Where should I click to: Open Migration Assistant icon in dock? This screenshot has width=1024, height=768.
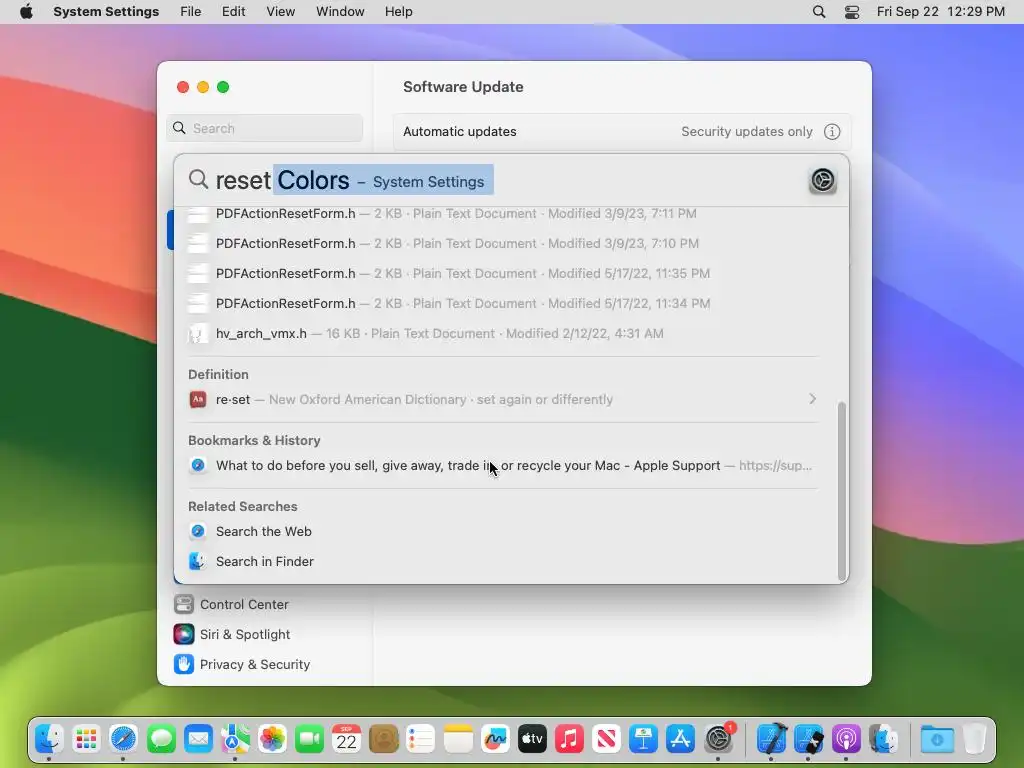[x=883, y=739]
